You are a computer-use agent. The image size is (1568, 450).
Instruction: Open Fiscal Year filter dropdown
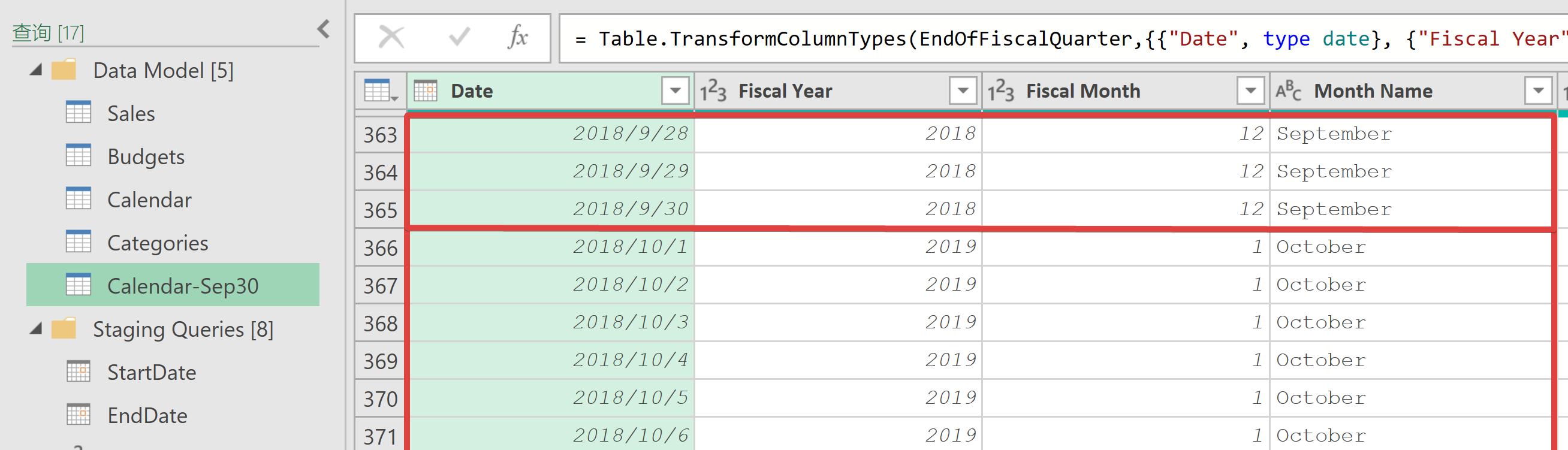(963, 91)
